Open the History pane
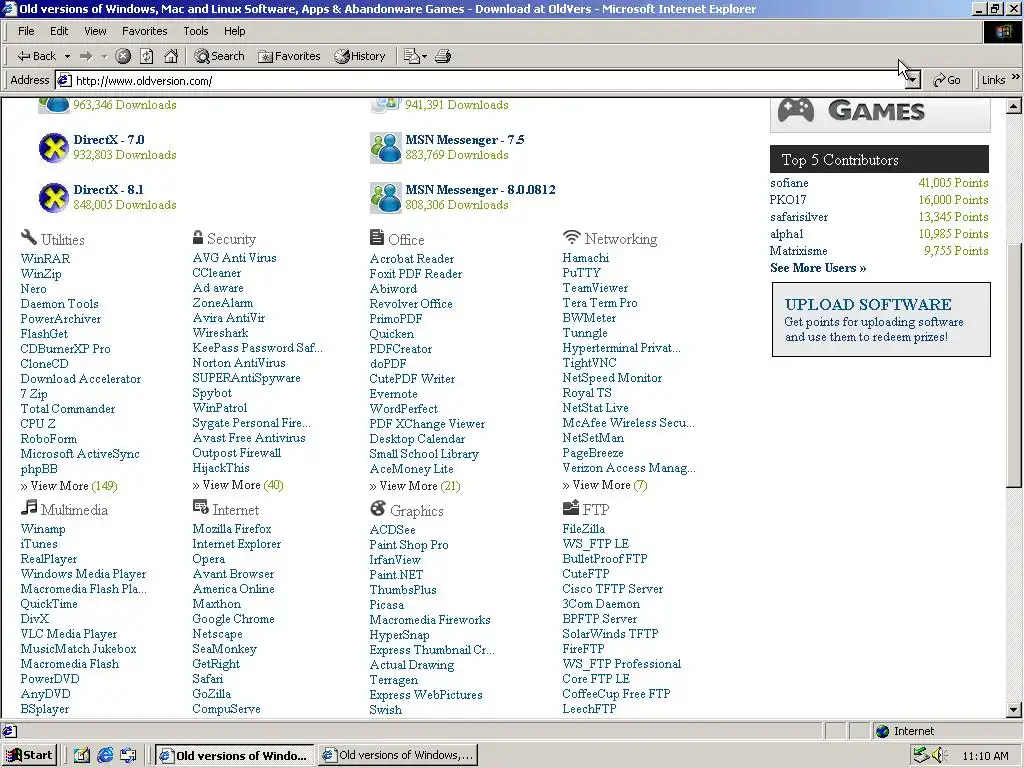1024x768 pixels. point(360,56)
